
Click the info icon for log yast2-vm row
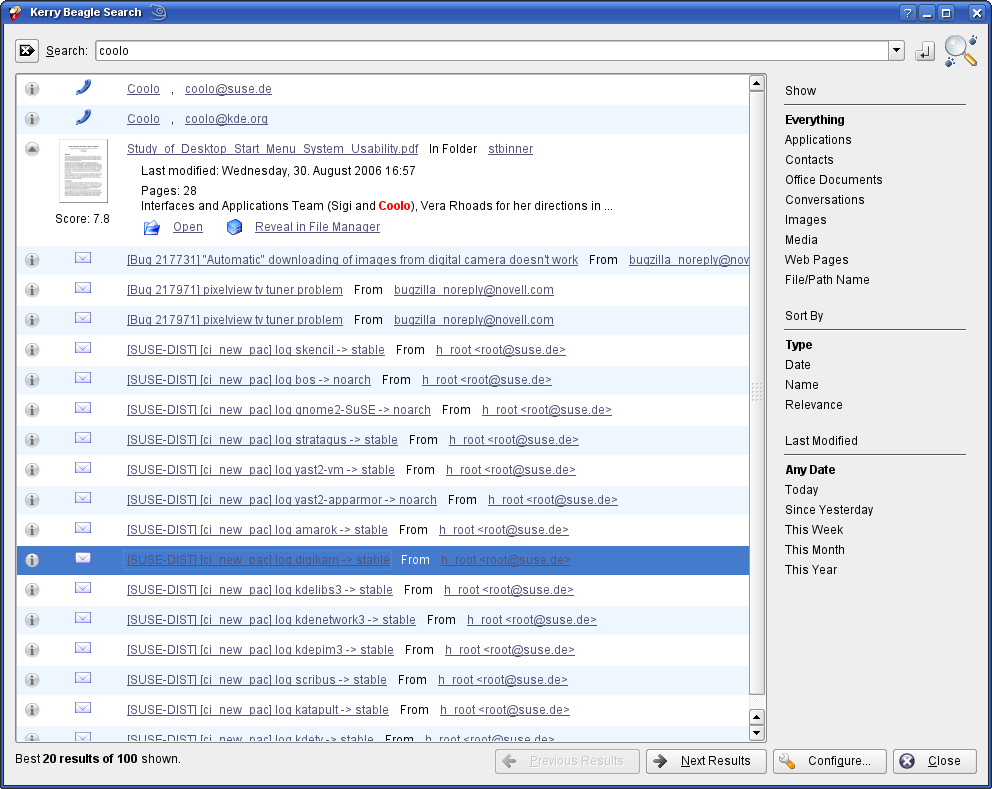coord(32,470)
